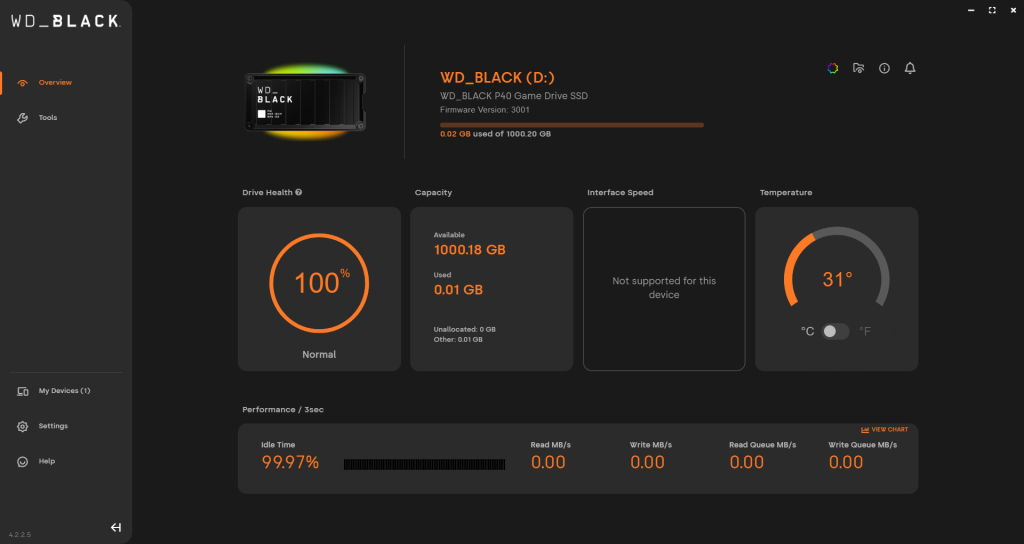Click the Unallocated: 0 GB text
This screenshot has height=544, width=1024.
(464, 330)
